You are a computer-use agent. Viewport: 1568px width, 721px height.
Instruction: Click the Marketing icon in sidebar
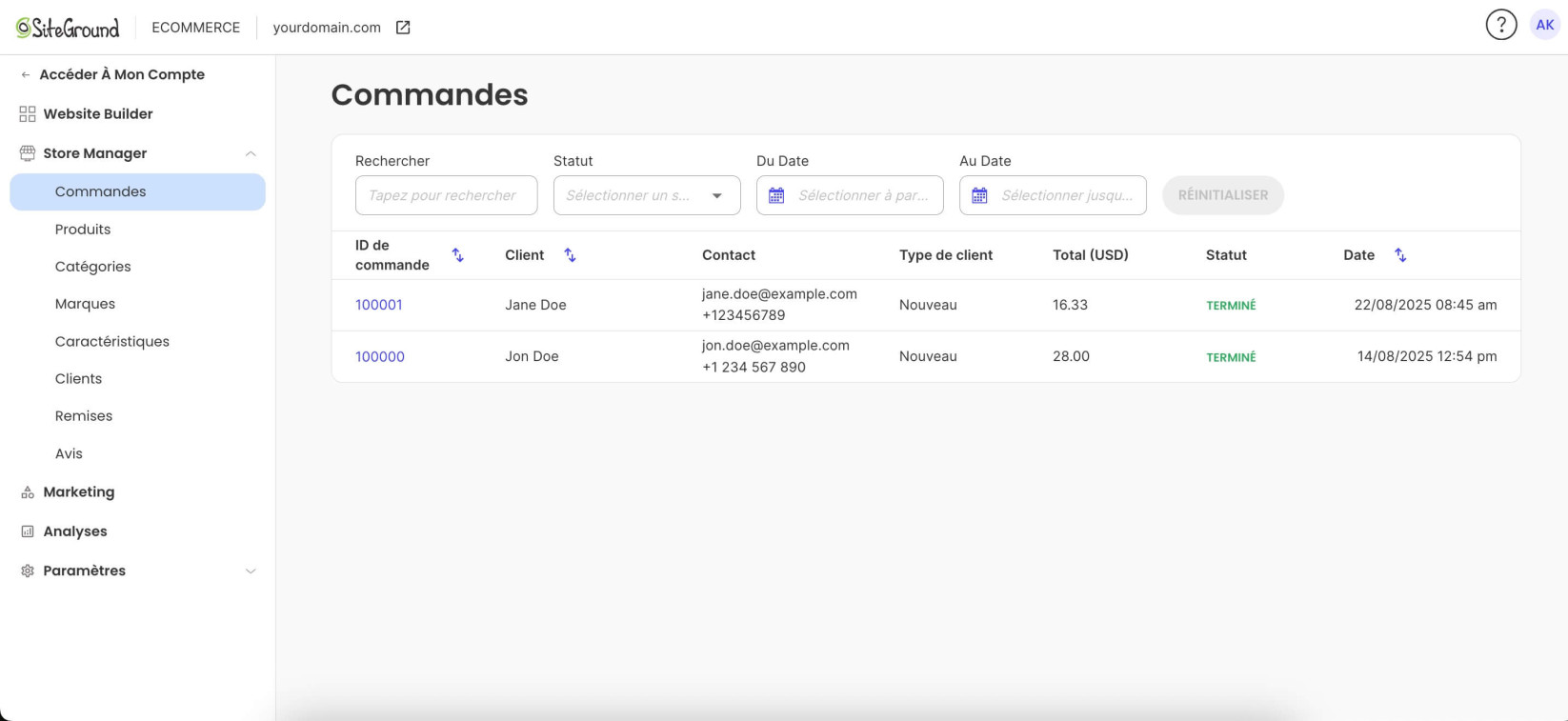click(x=28, y=492)
